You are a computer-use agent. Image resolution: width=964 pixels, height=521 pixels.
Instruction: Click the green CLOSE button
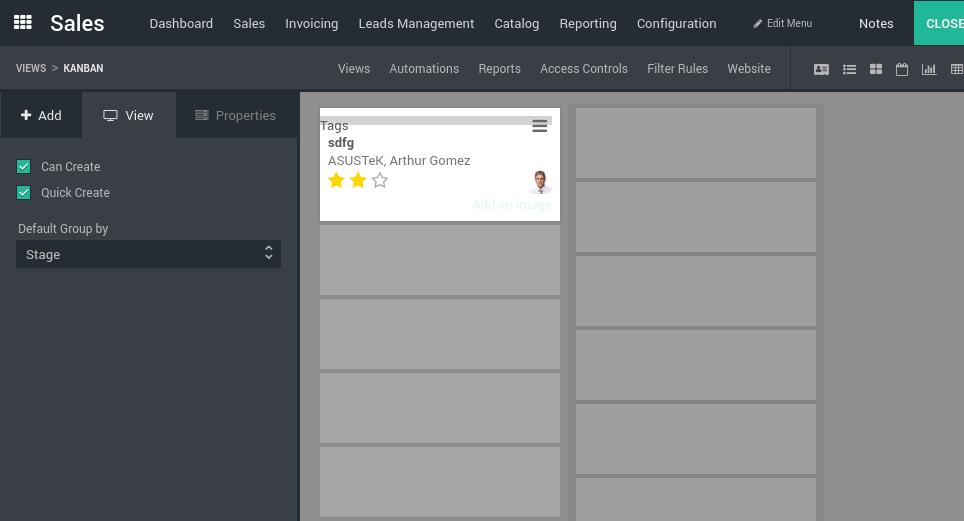[x=939, y=23]
